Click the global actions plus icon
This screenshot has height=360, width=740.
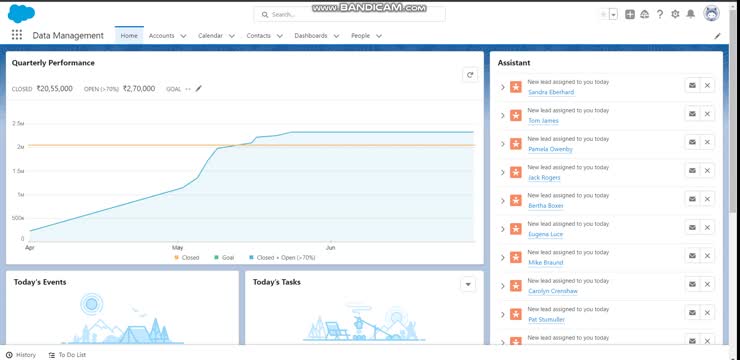630,14
